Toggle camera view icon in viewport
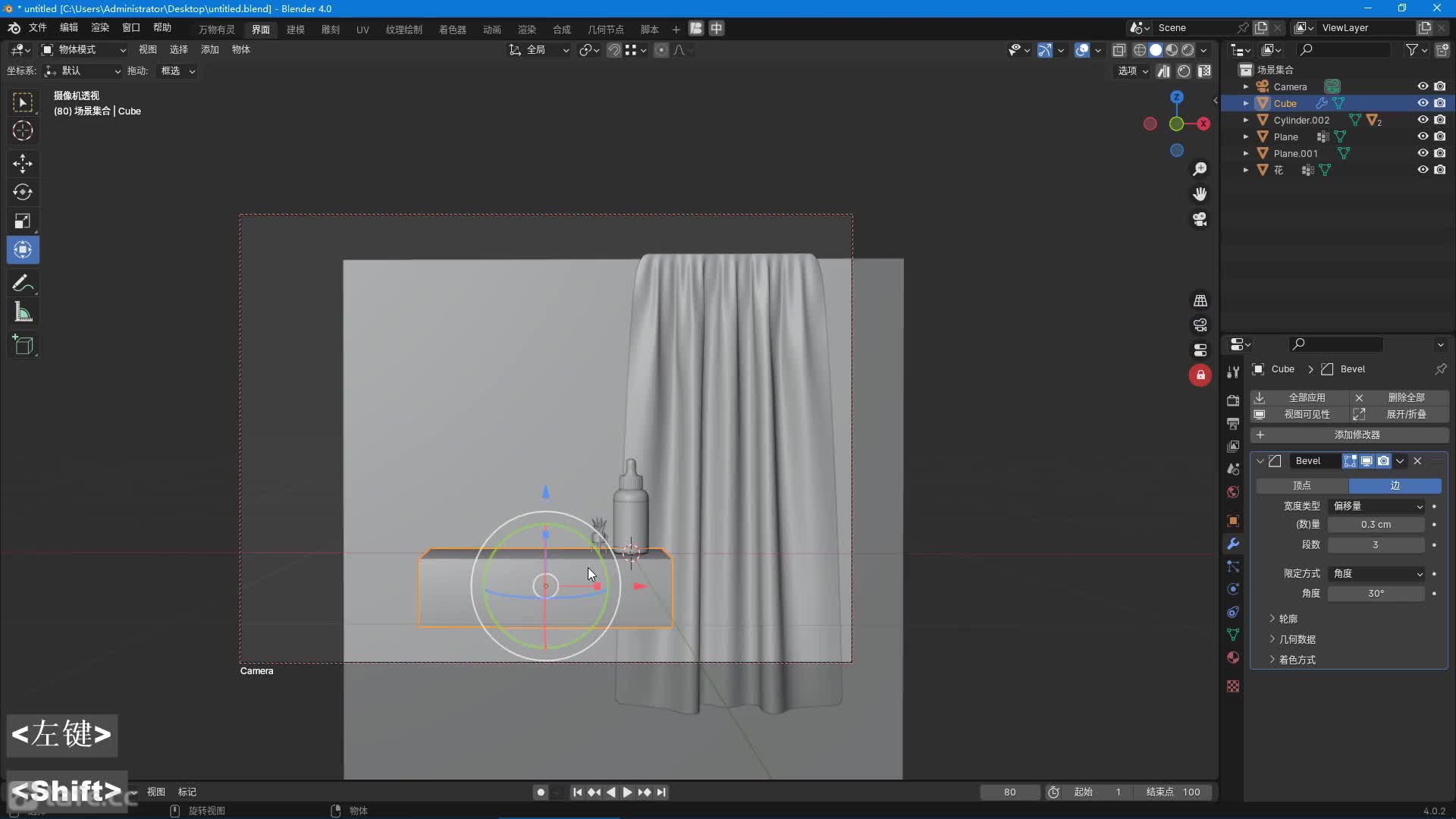Screen dimensions: 1456x819 [x=1200, y=219]
